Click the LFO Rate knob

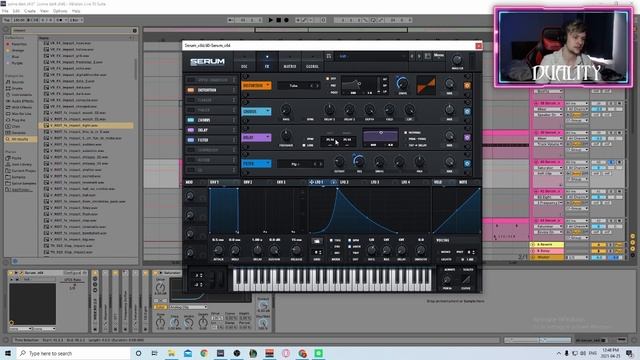tap(371, 250)
